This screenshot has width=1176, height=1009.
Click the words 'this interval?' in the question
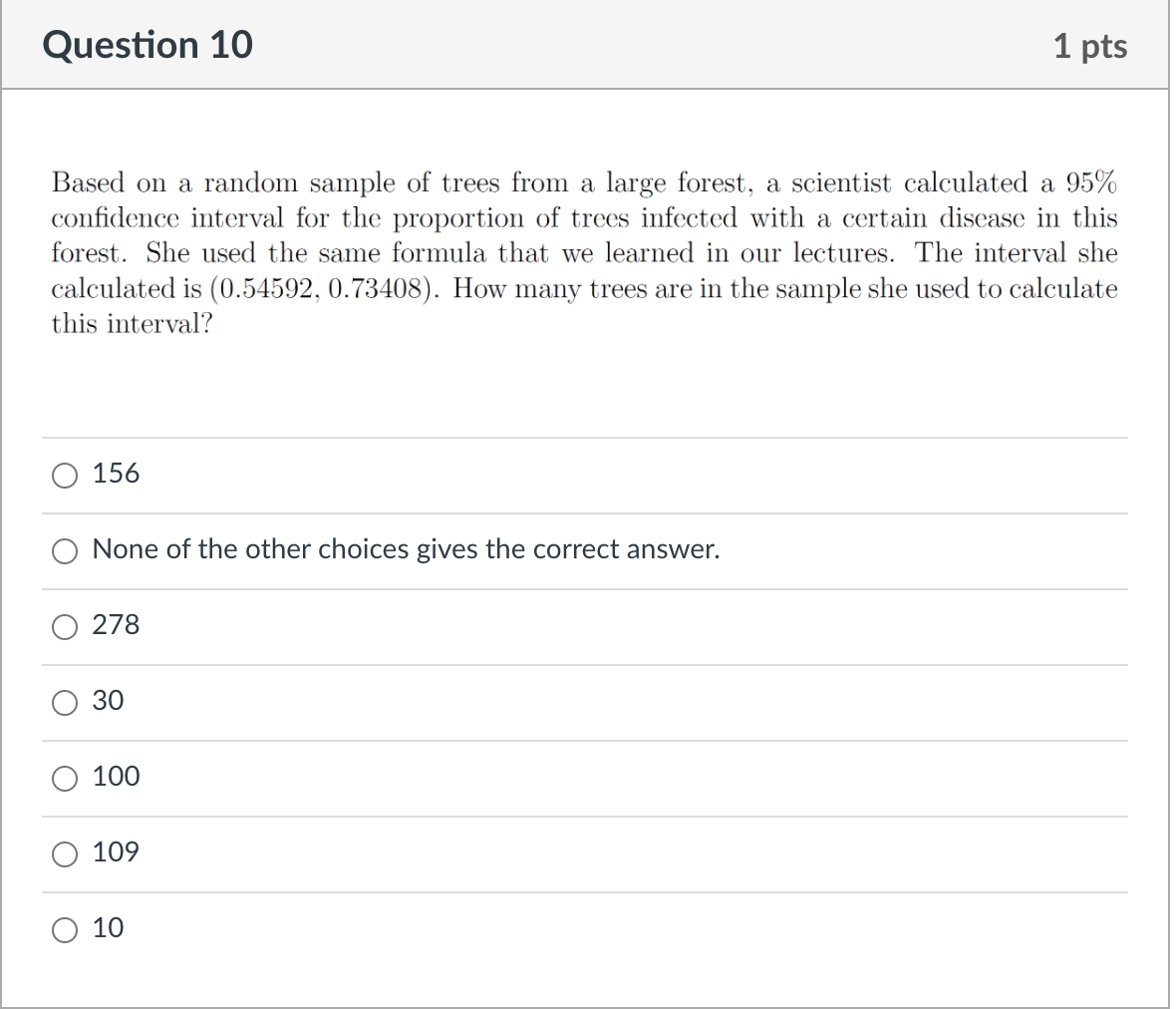click(132, 324)
